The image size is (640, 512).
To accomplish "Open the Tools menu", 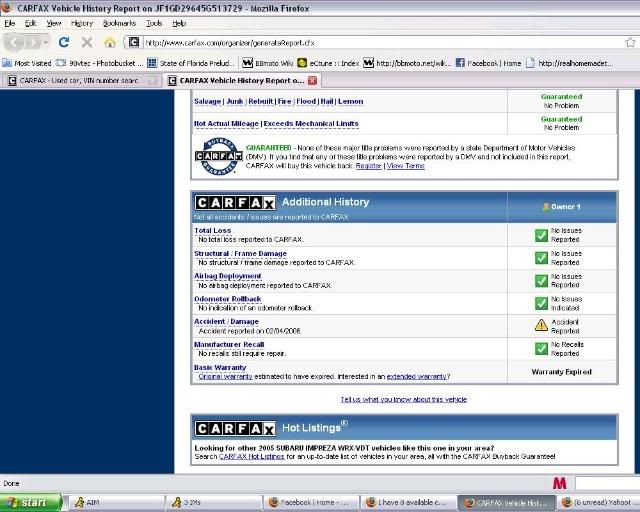I will point(154,23).
